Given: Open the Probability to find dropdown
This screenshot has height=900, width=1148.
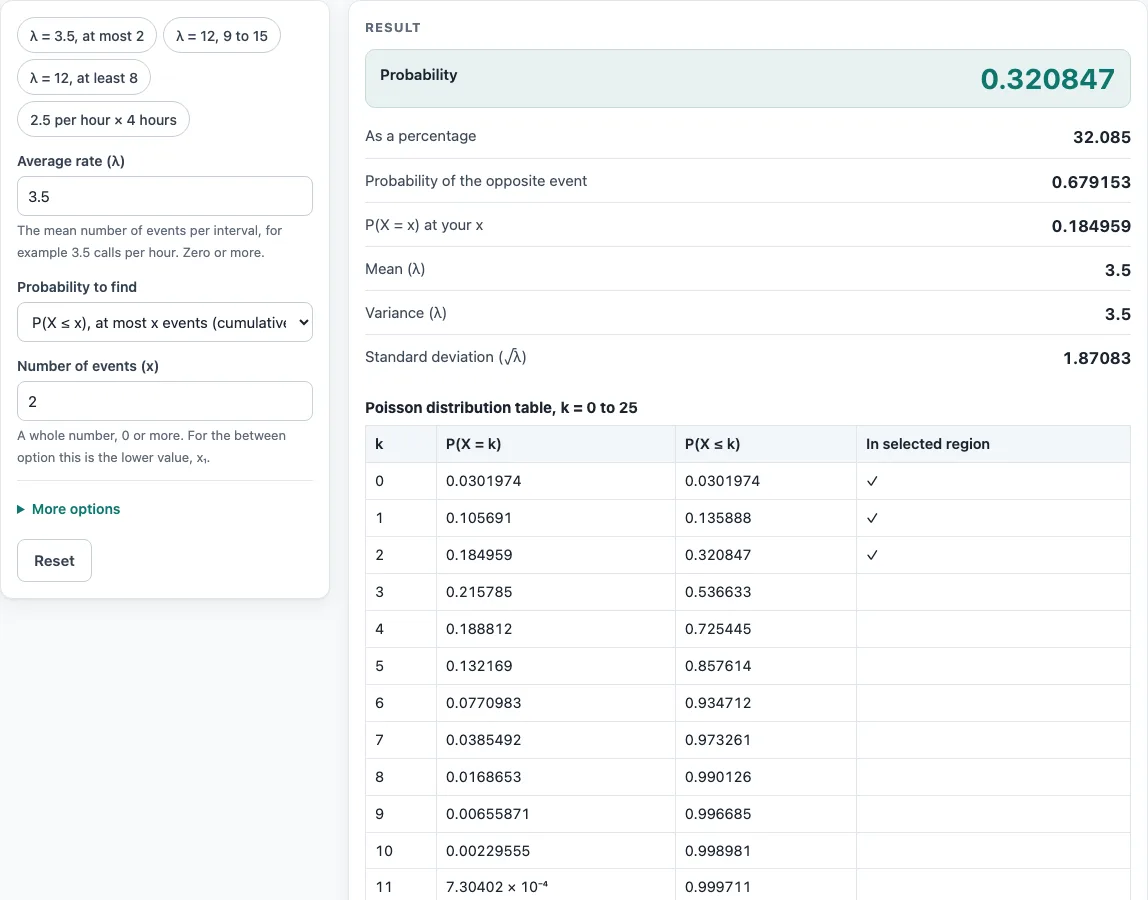Looking at the screenshot, I should tap(165, 322).
